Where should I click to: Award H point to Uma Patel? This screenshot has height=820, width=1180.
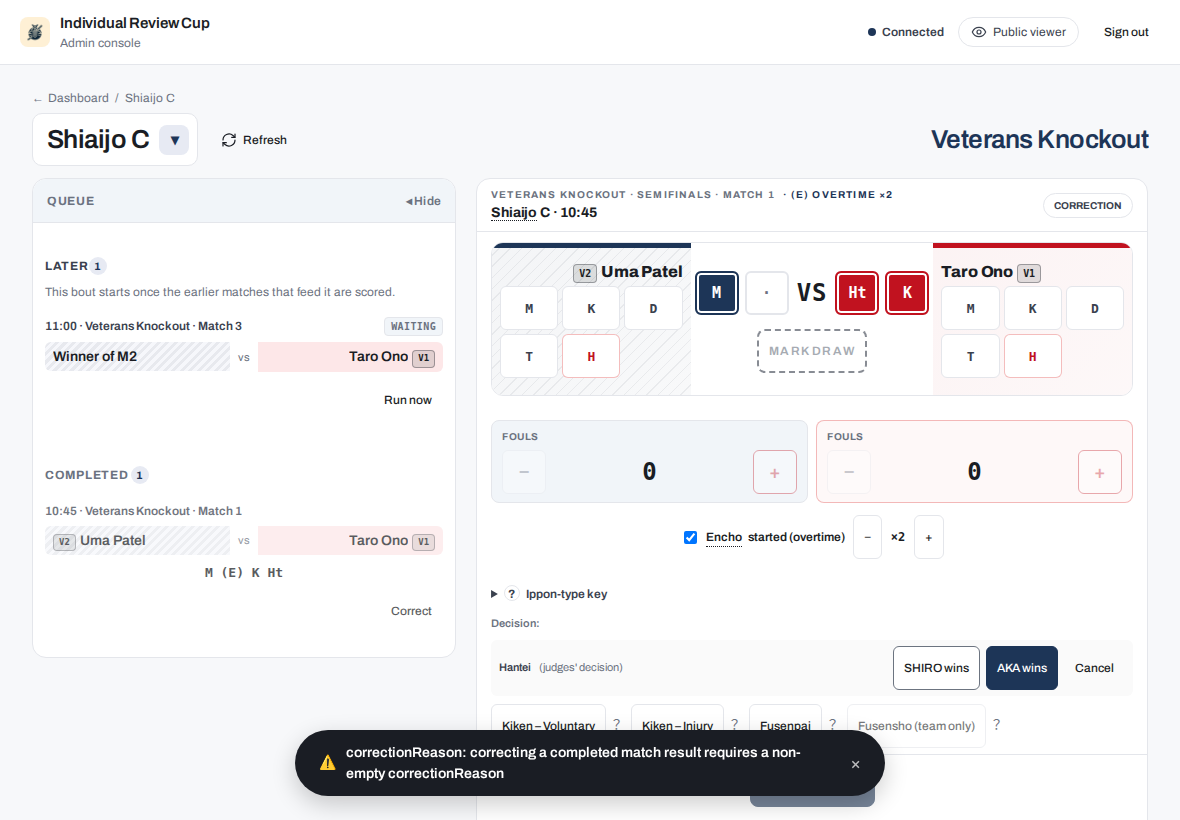[x=592, y=357]
